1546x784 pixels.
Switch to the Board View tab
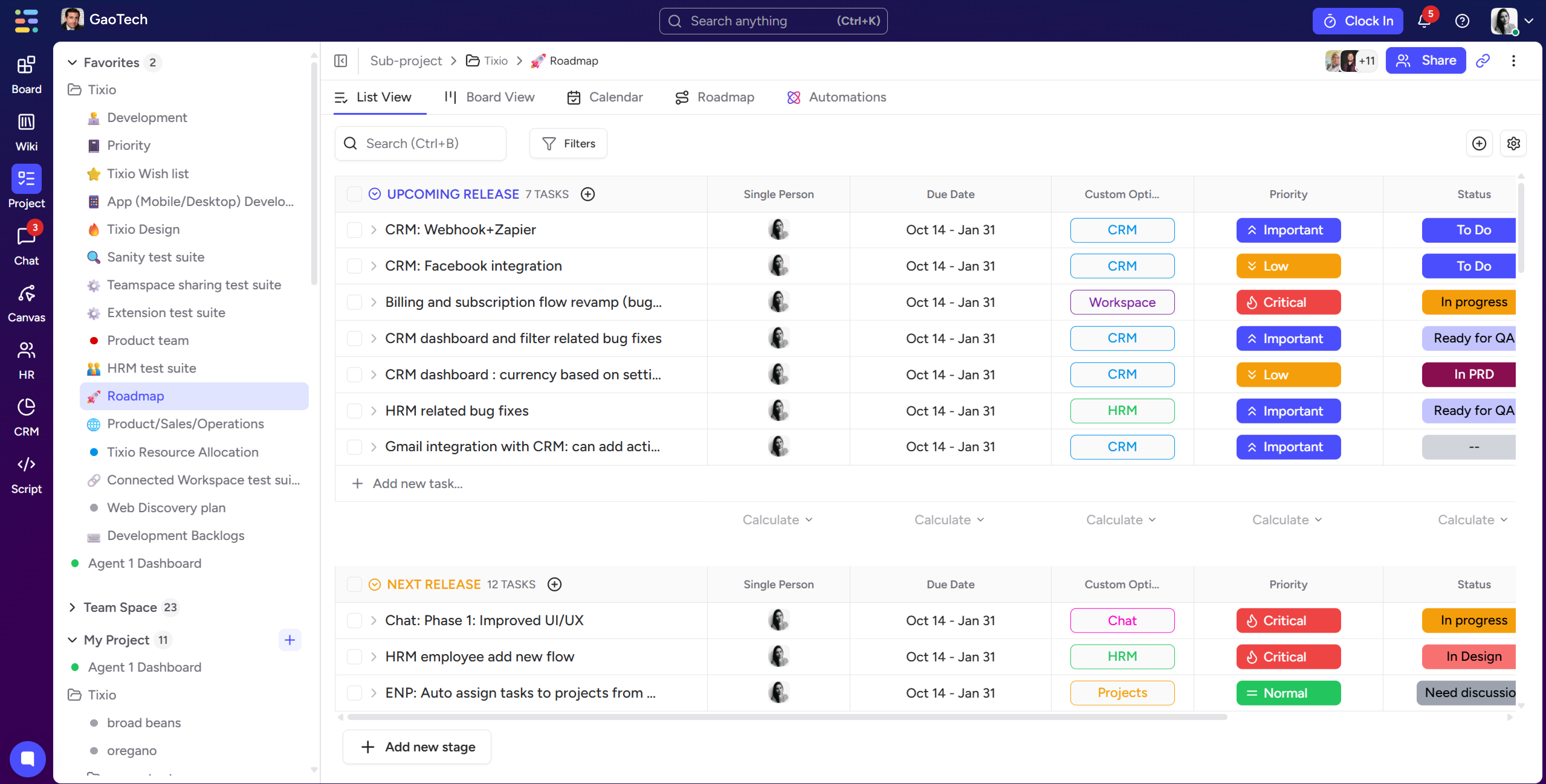(489, 97)
